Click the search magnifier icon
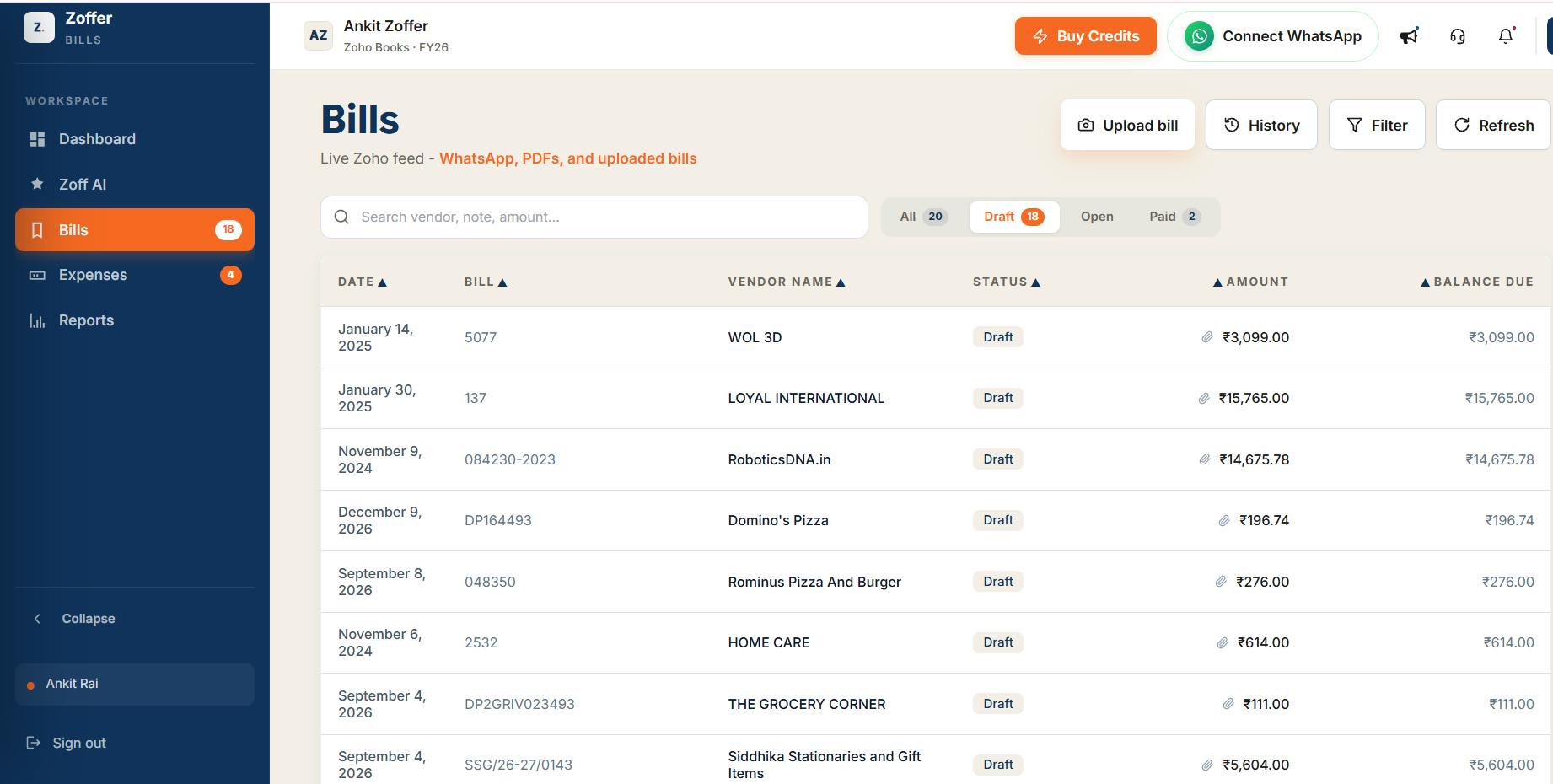Viewport: 1553px width, 784px height. [341, 217]
